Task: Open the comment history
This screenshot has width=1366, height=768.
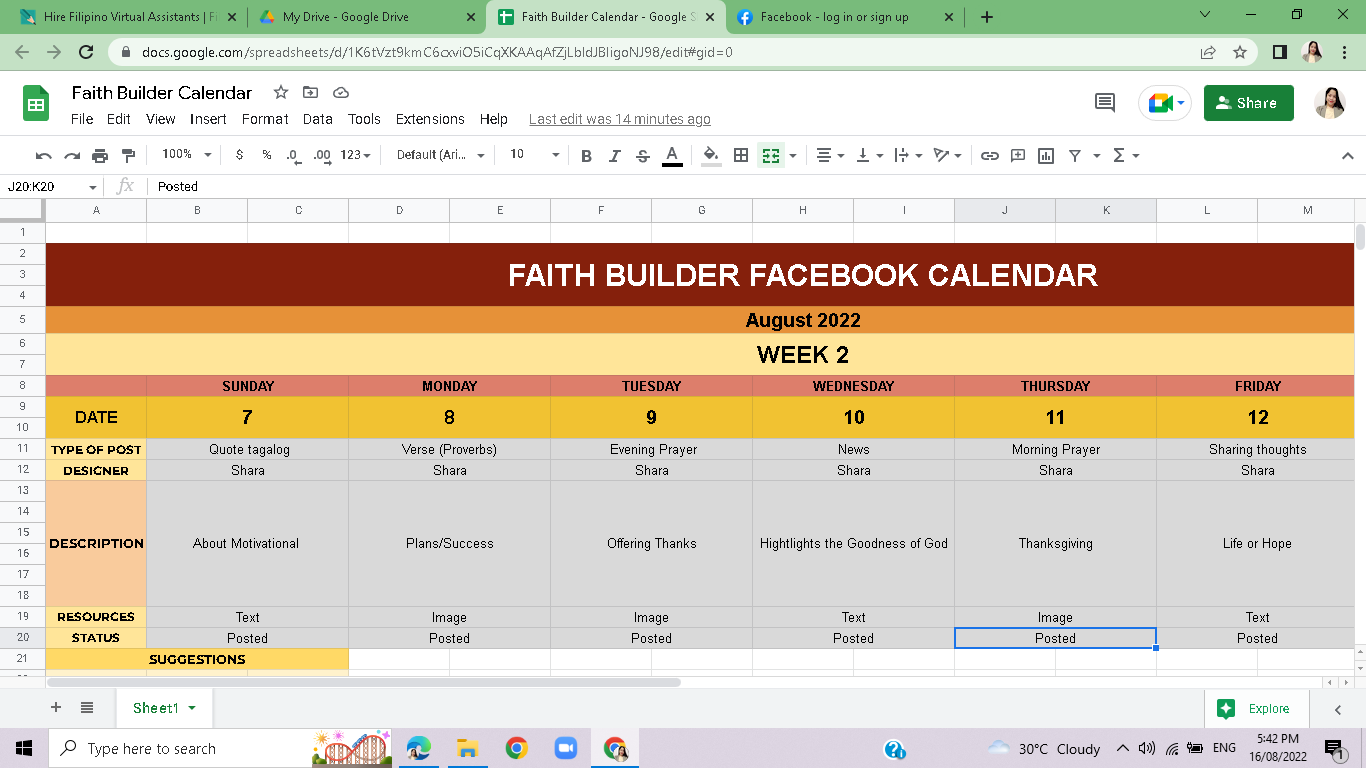Action: [1105, 102]
